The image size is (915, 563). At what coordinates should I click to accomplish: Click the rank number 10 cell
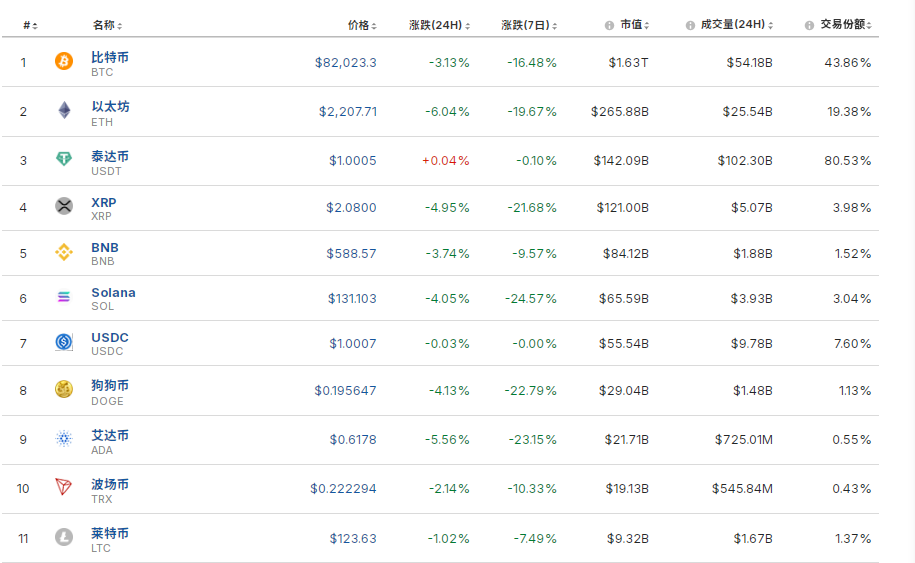coord(23,488)
